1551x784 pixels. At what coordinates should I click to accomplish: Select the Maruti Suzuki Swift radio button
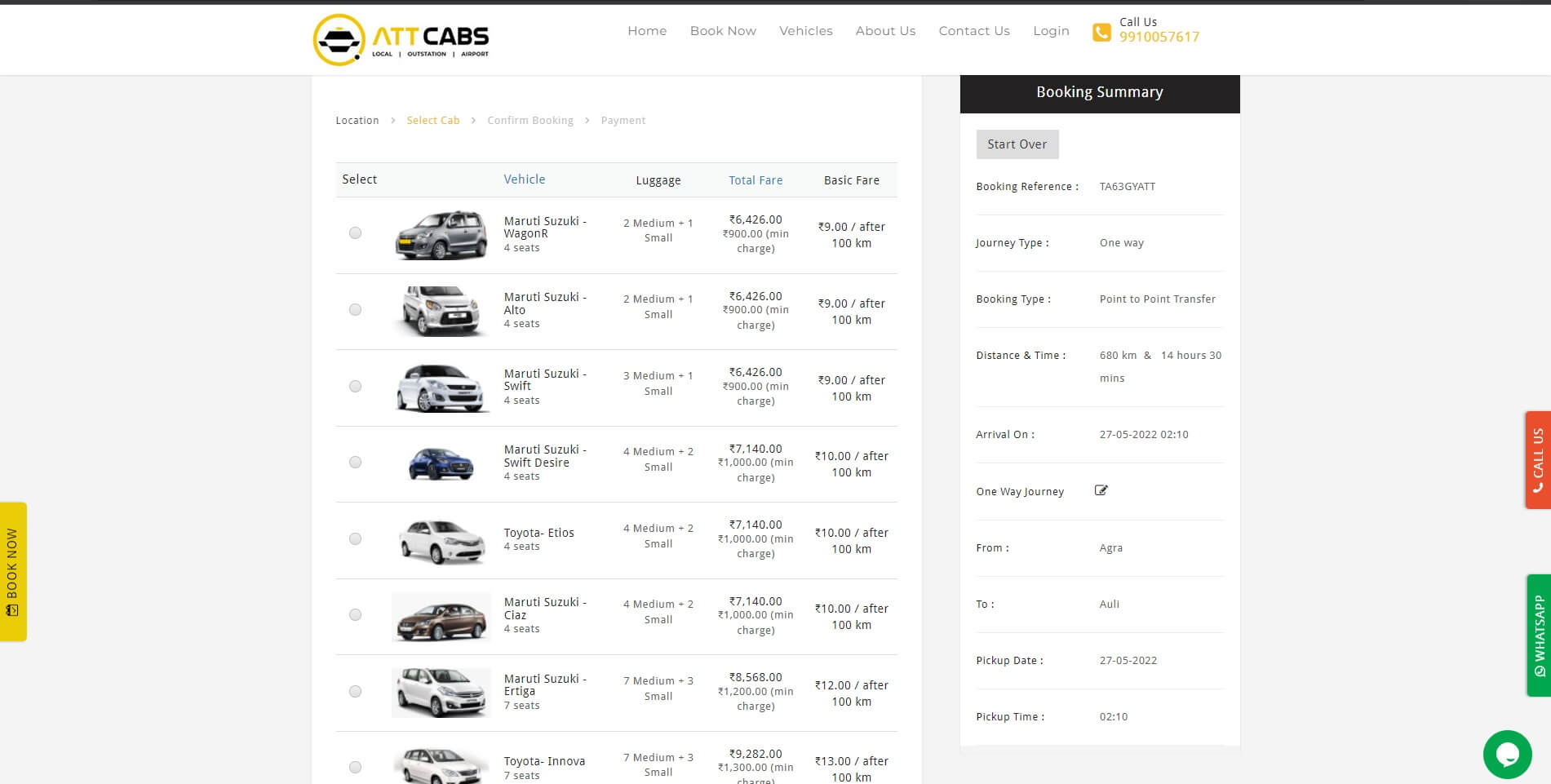[355, 387]
